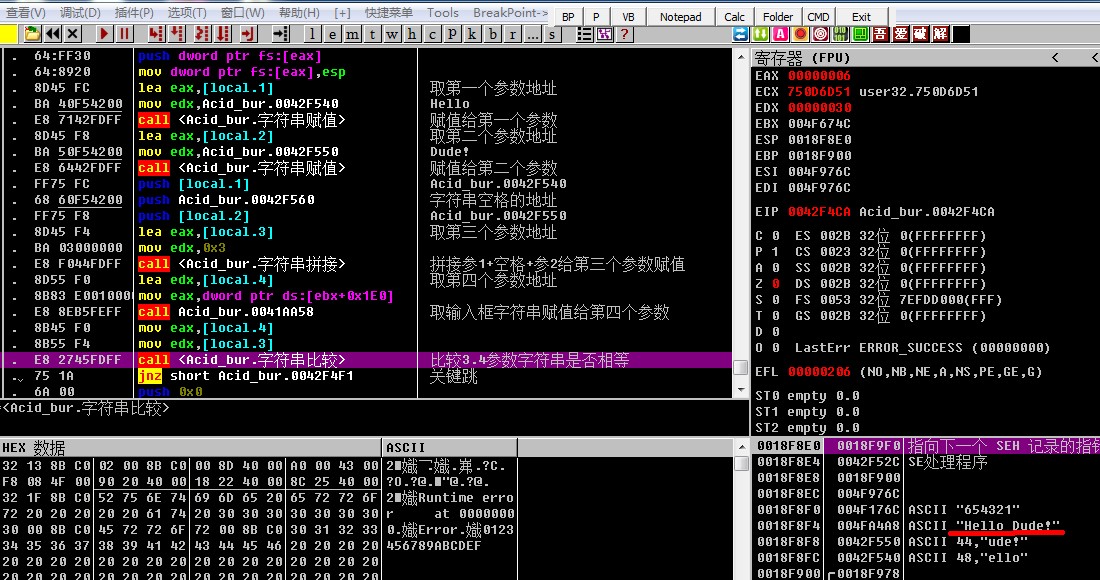Open Executable modules with the e button
The width and height of the screenshot is (1100, 580).
click(333, 34)
